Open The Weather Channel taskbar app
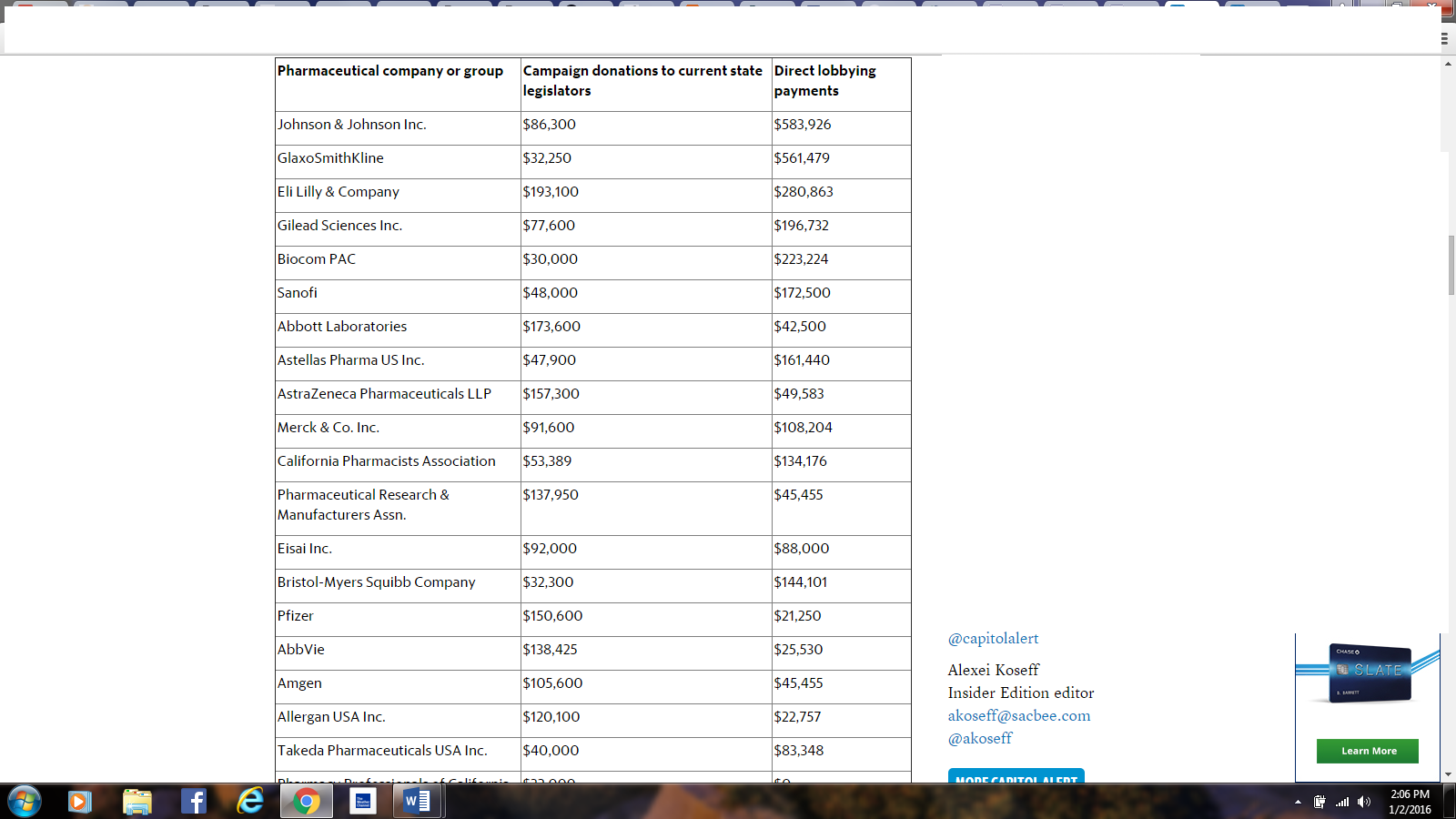1456x819 pixels. pyautogui.click(x=363, y=802)
